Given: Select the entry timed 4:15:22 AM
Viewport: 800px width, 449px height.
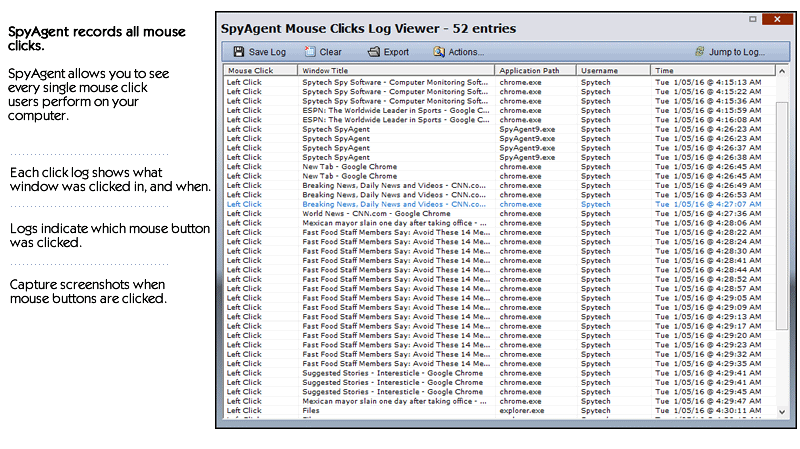Looking at the screenshot, I should point(499,91).
